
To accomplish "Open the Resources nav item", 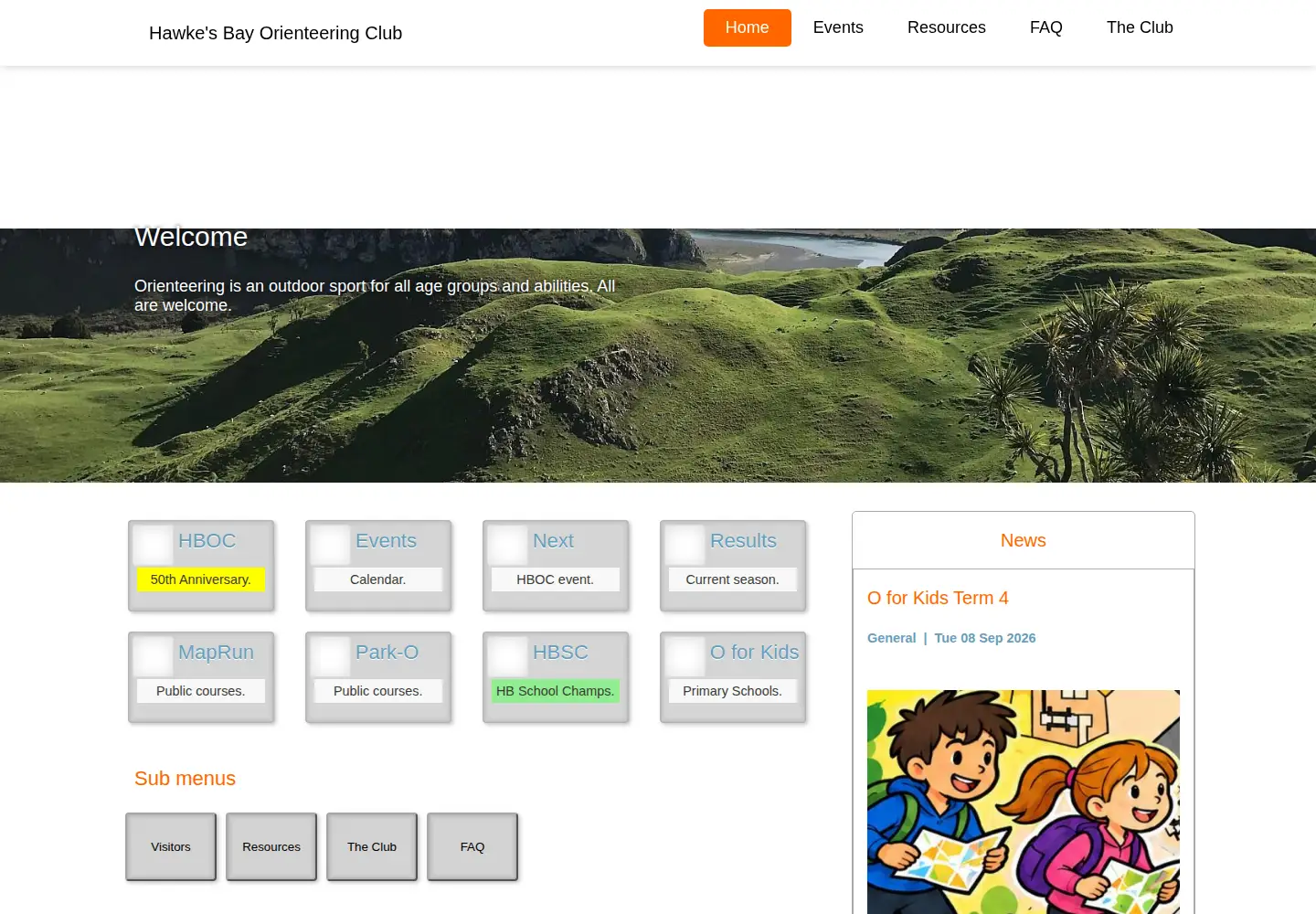I will point(946,27).
